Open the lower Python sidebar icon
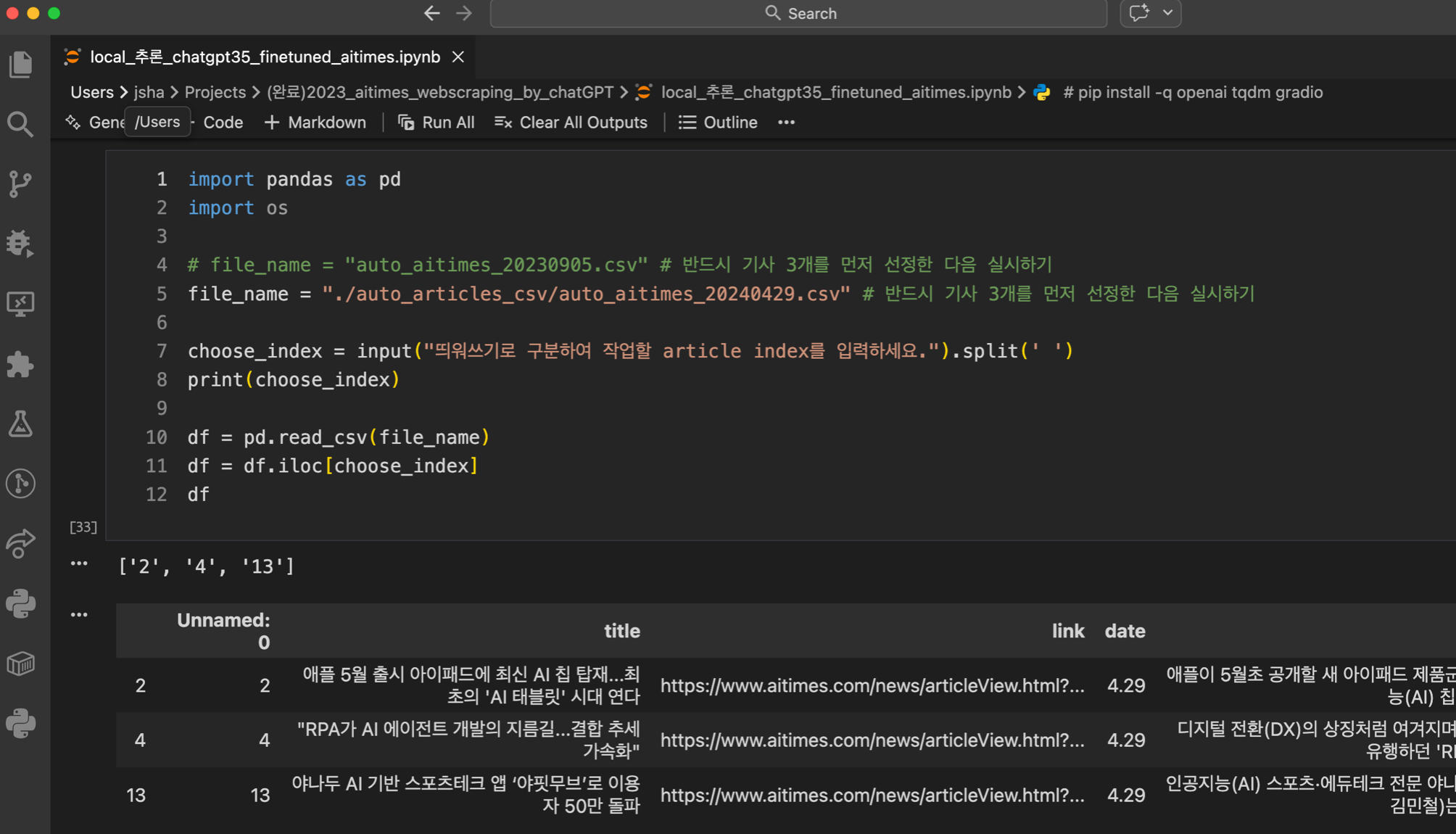The height and width of the screenshot is (834, 1456). click(20, 723)
